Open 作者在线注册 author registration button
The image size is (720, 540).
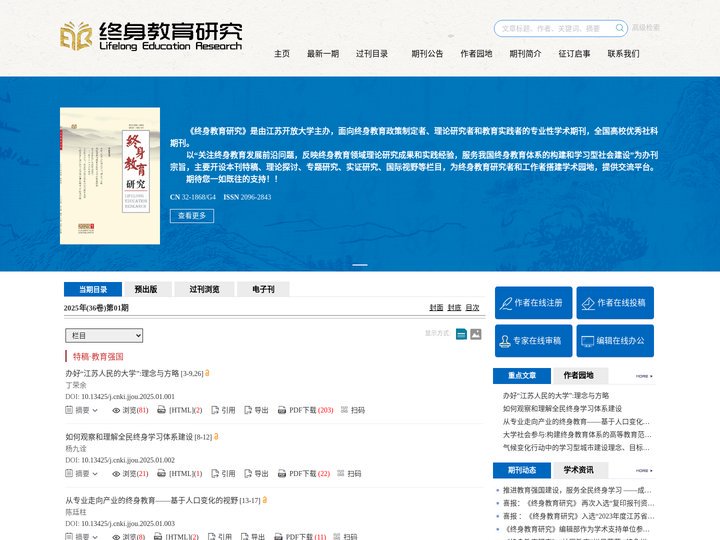[x=534, y=303]
